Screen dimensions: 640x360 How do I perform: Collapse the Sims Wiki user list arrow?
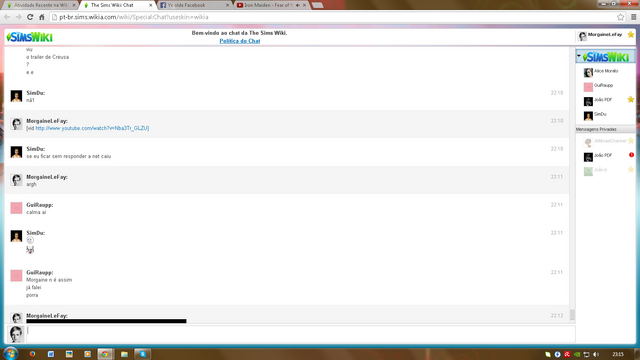pos(579,56)
